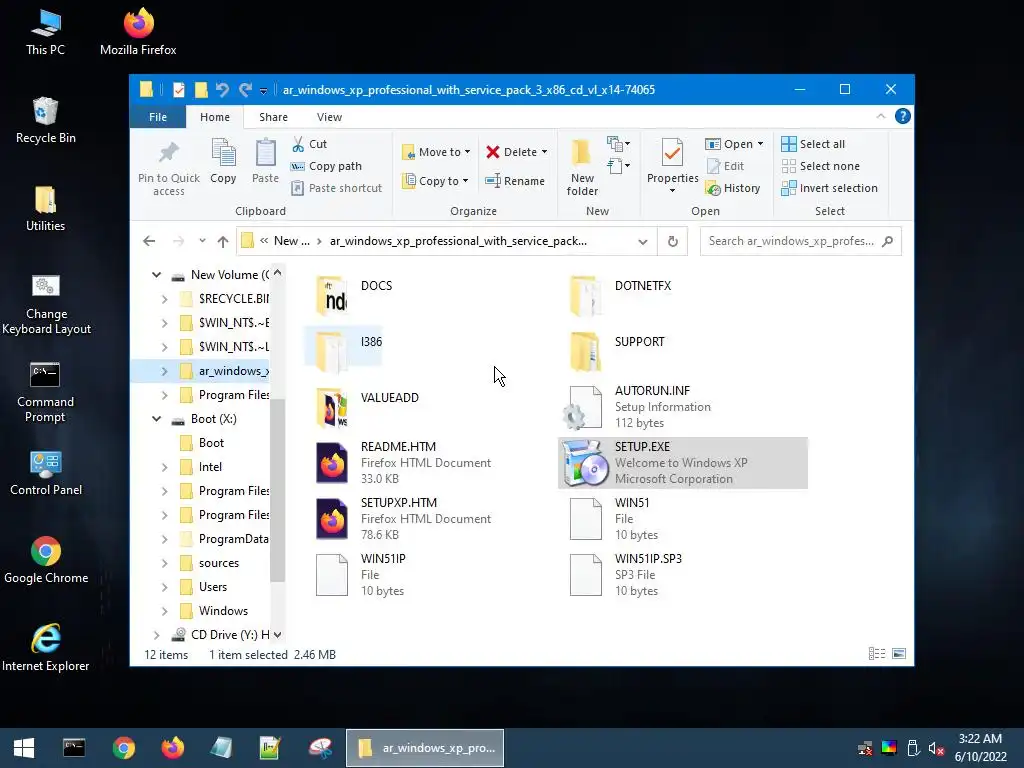Open file History in ribbon
The image size is (1024, 768).
[x=733, y=188]
